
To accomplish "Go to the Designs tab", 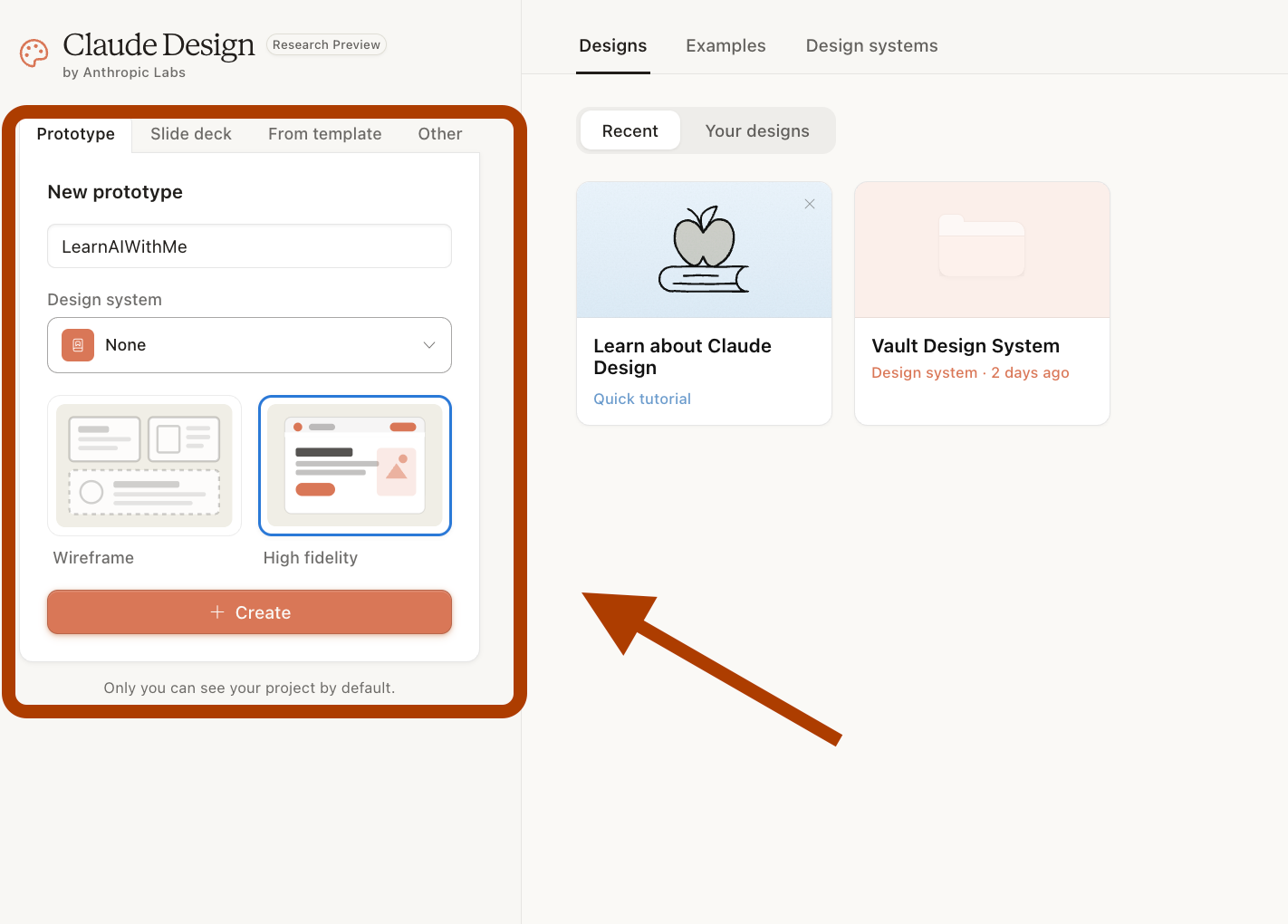I will 613,45.
